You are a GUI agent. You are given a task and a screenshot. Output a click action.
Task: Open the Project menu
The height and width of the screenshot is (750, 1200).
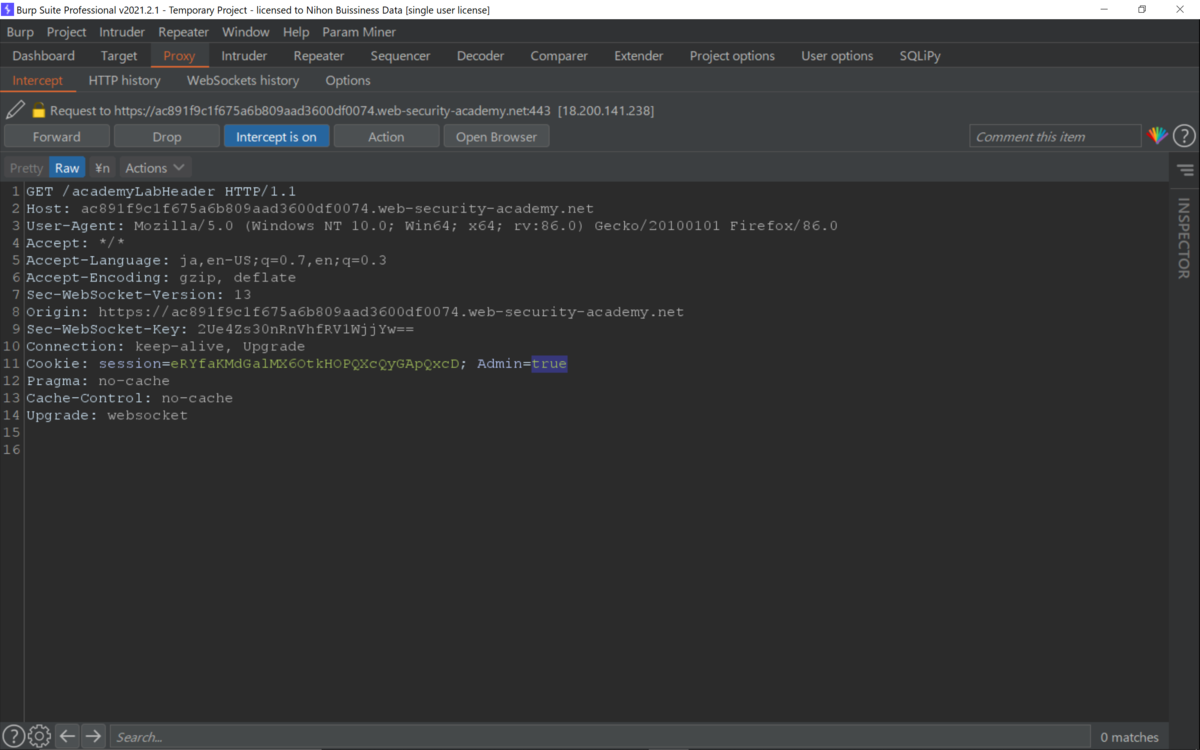pyautogui.click(x=66, y=32)
